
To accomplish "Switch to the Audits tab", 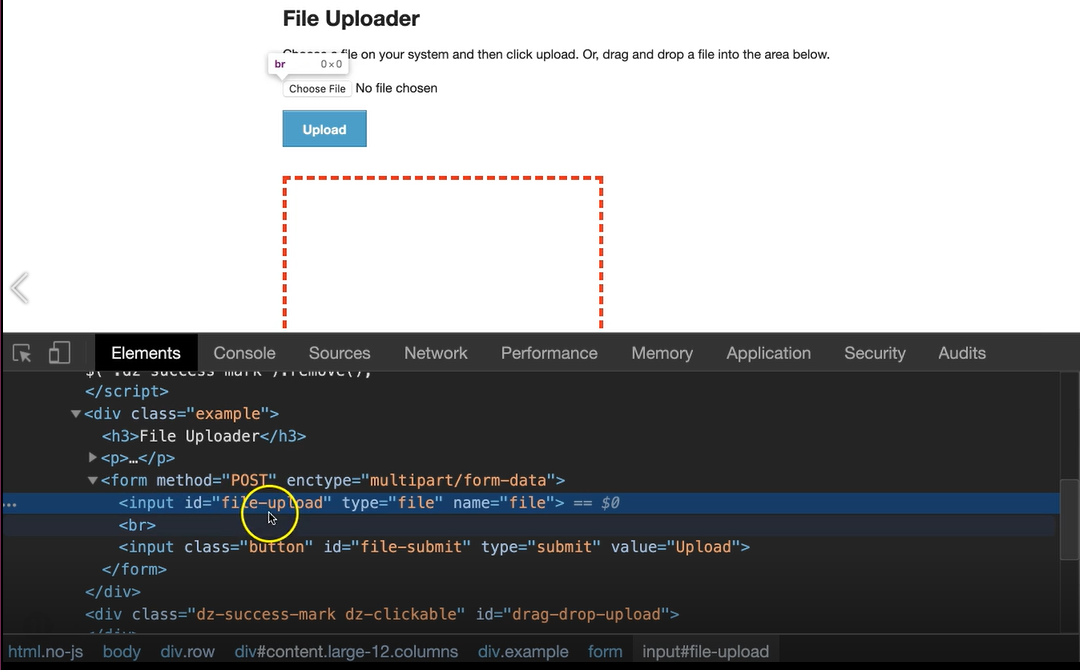I will click(x=962, y=353).
